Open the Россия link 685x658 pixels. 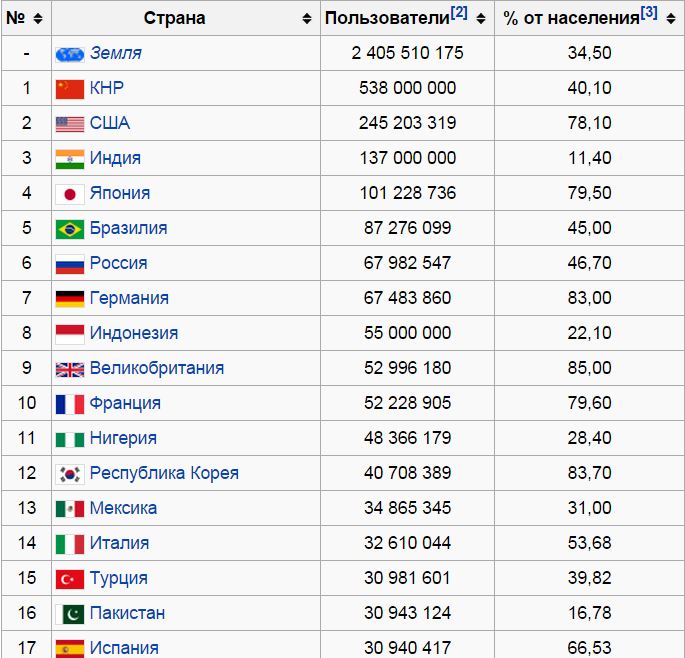(118, 263)
